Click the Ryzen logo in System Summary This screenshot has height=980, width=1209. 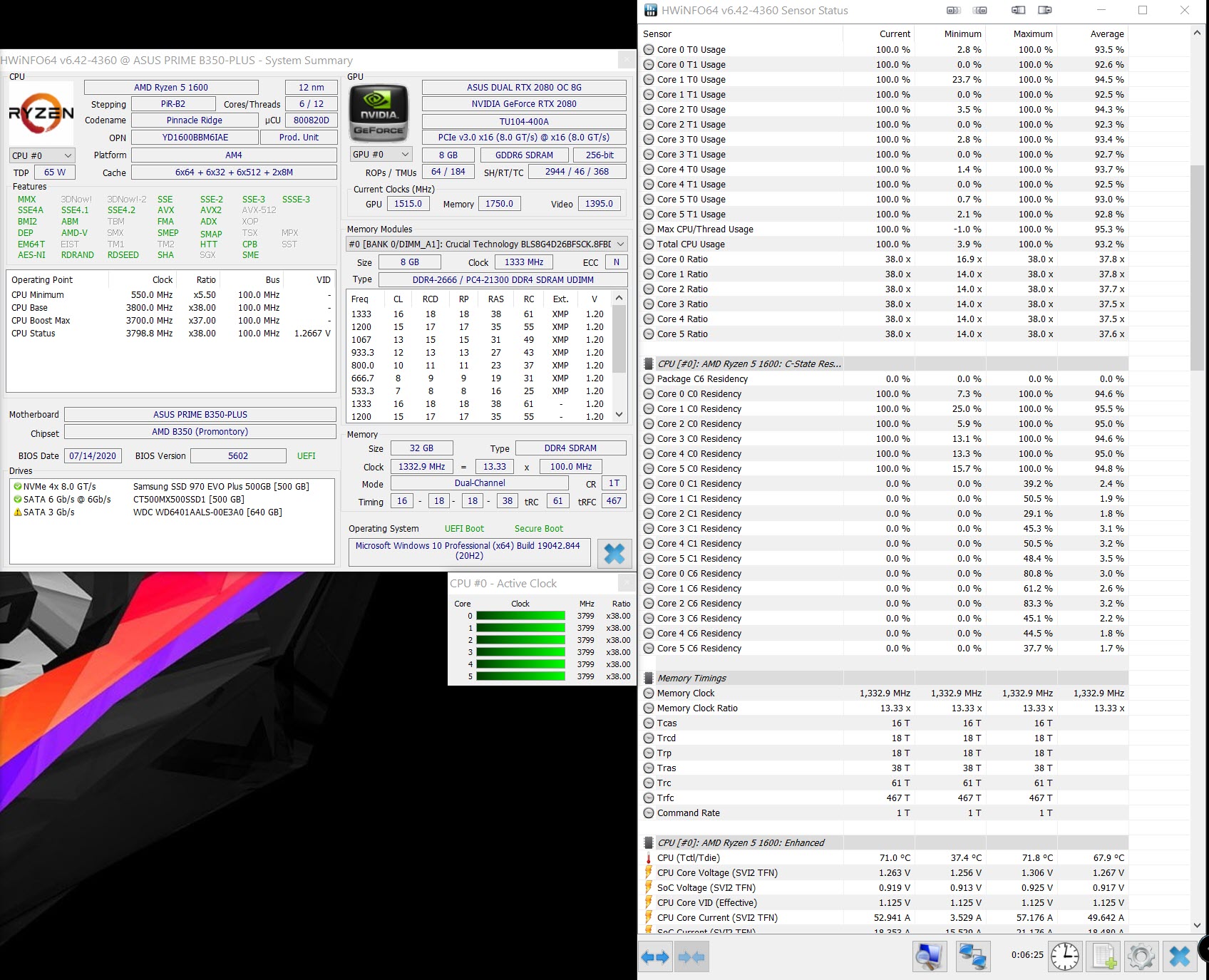[41, 113]
